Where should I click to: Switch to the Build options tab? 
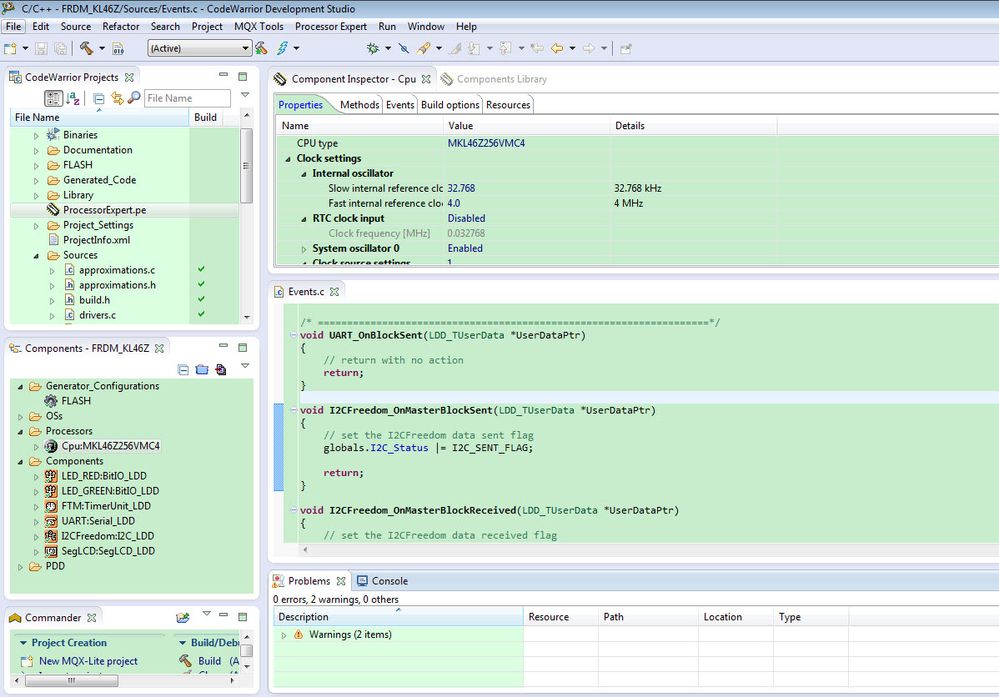450,104
